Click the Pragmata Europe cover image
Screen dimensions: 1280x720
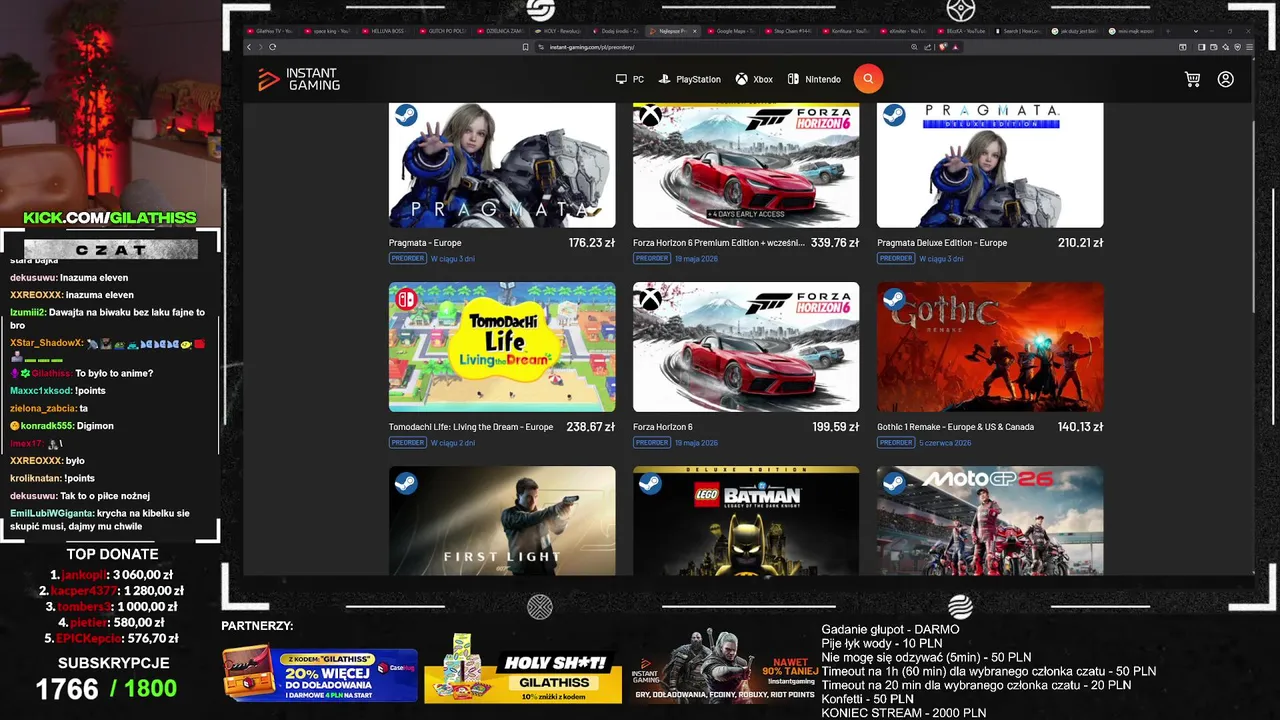click(502, 165)
